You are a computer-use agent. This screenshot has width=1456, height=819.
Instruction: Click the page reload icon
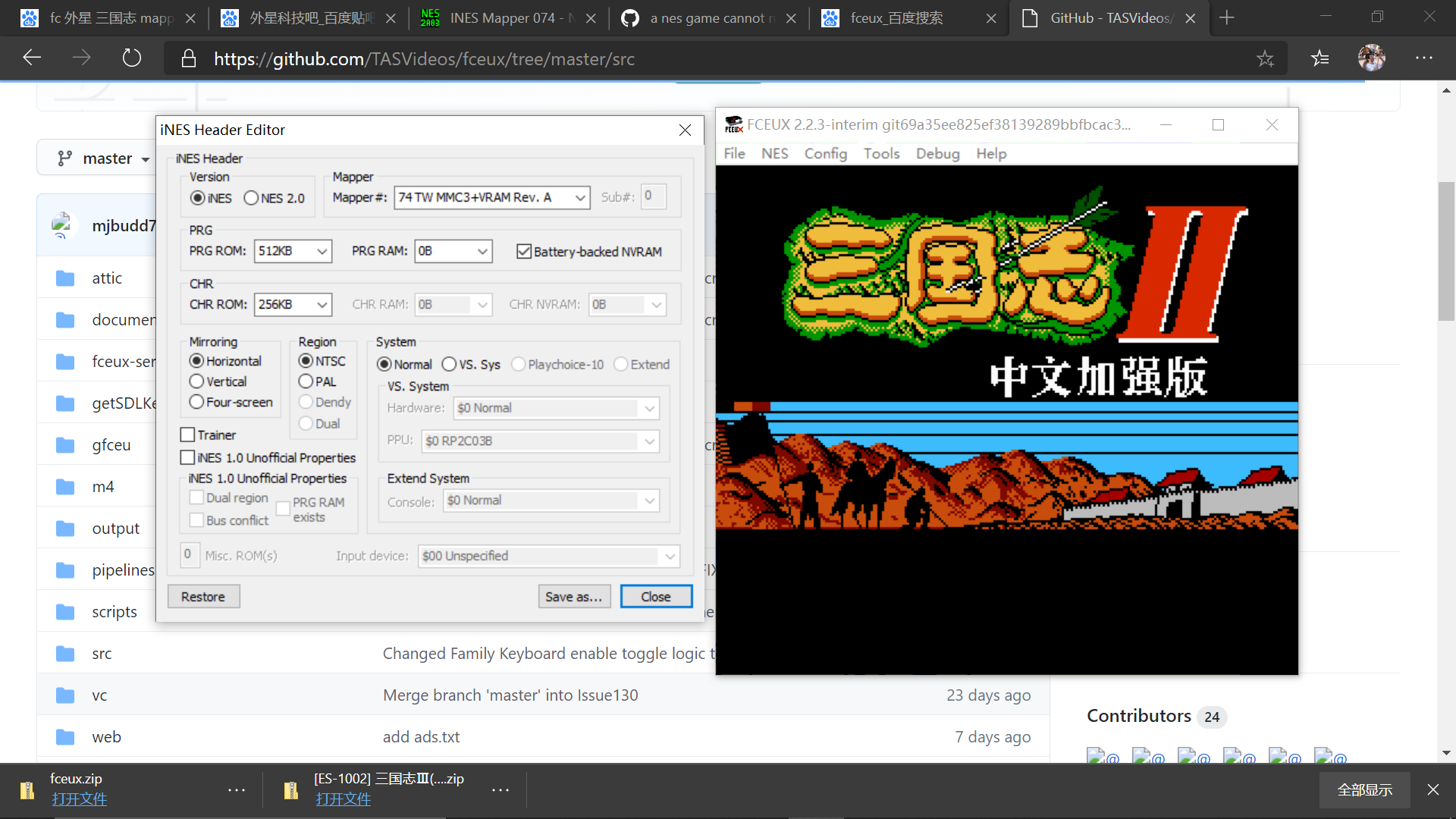coord(132,58)
